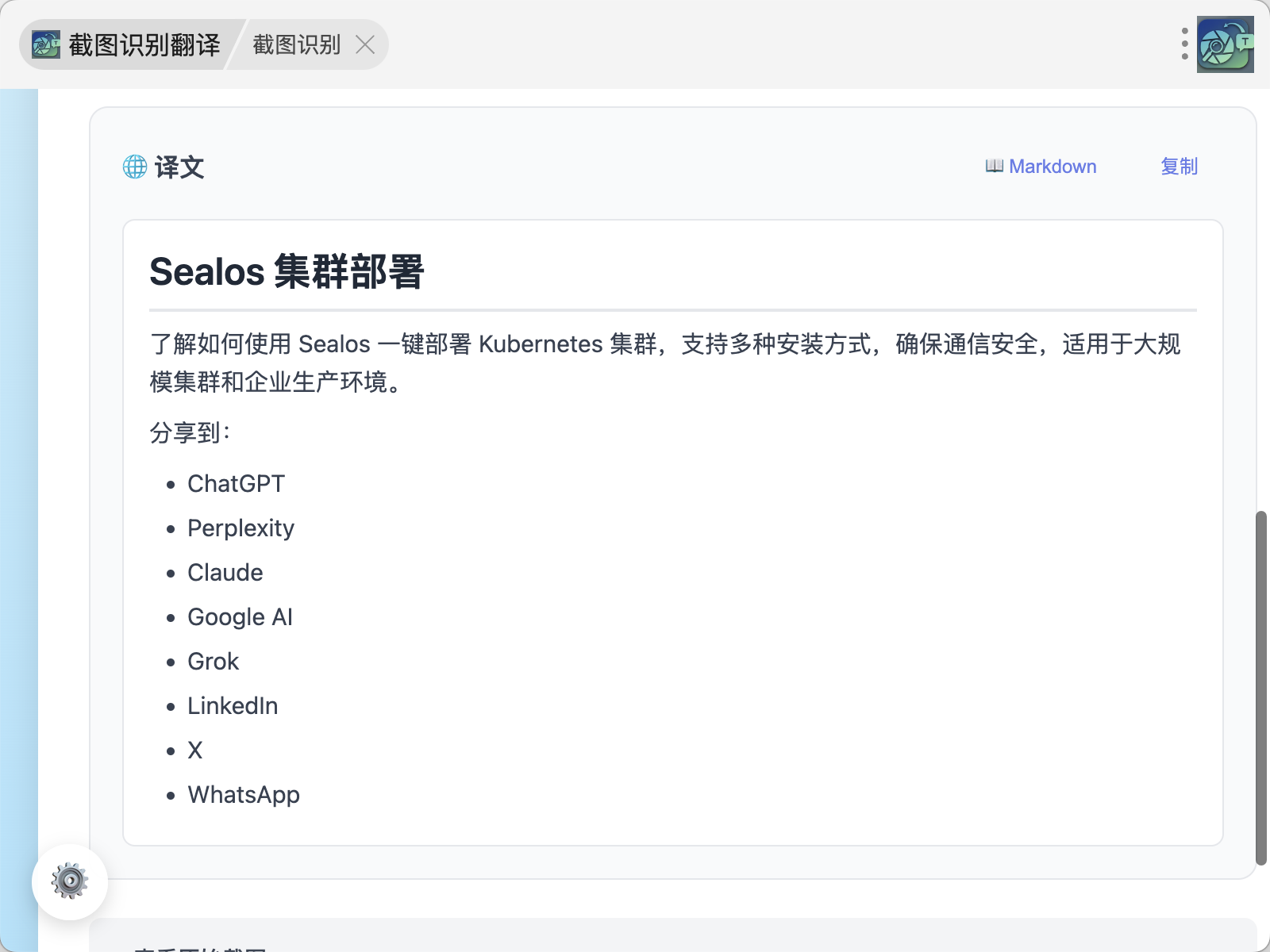This screenshot has width=1270, height=952.
Task: Close the 截图识别 tab with the X
Action: coord(365,45)
